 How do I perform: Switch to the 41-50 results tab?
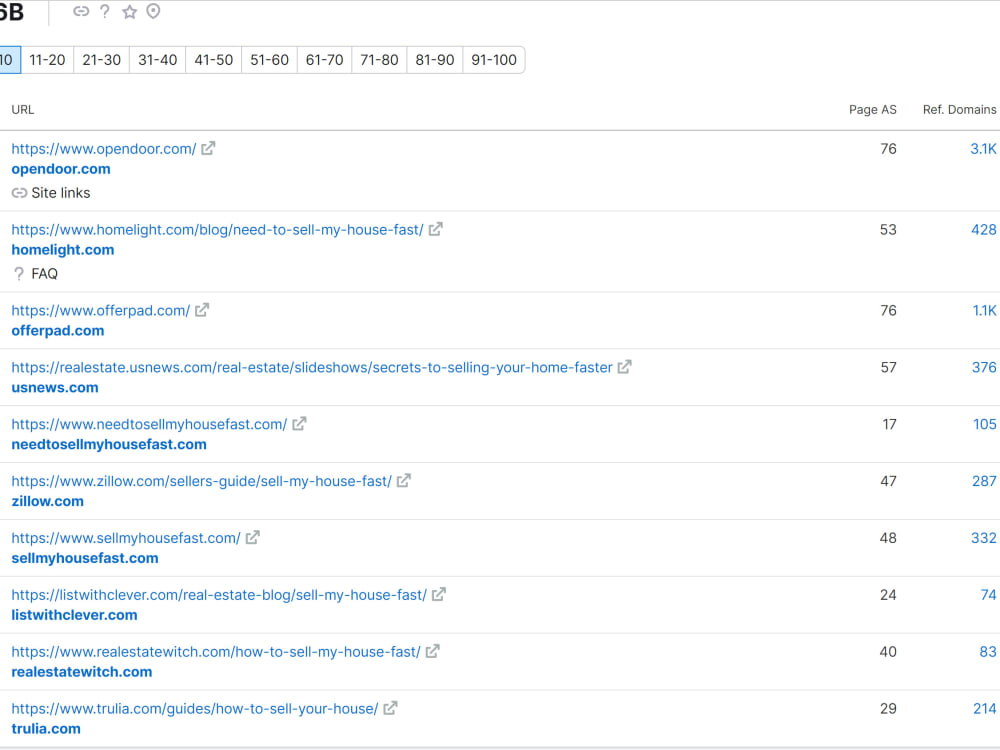pyautogui.click(x=214, y=60)
